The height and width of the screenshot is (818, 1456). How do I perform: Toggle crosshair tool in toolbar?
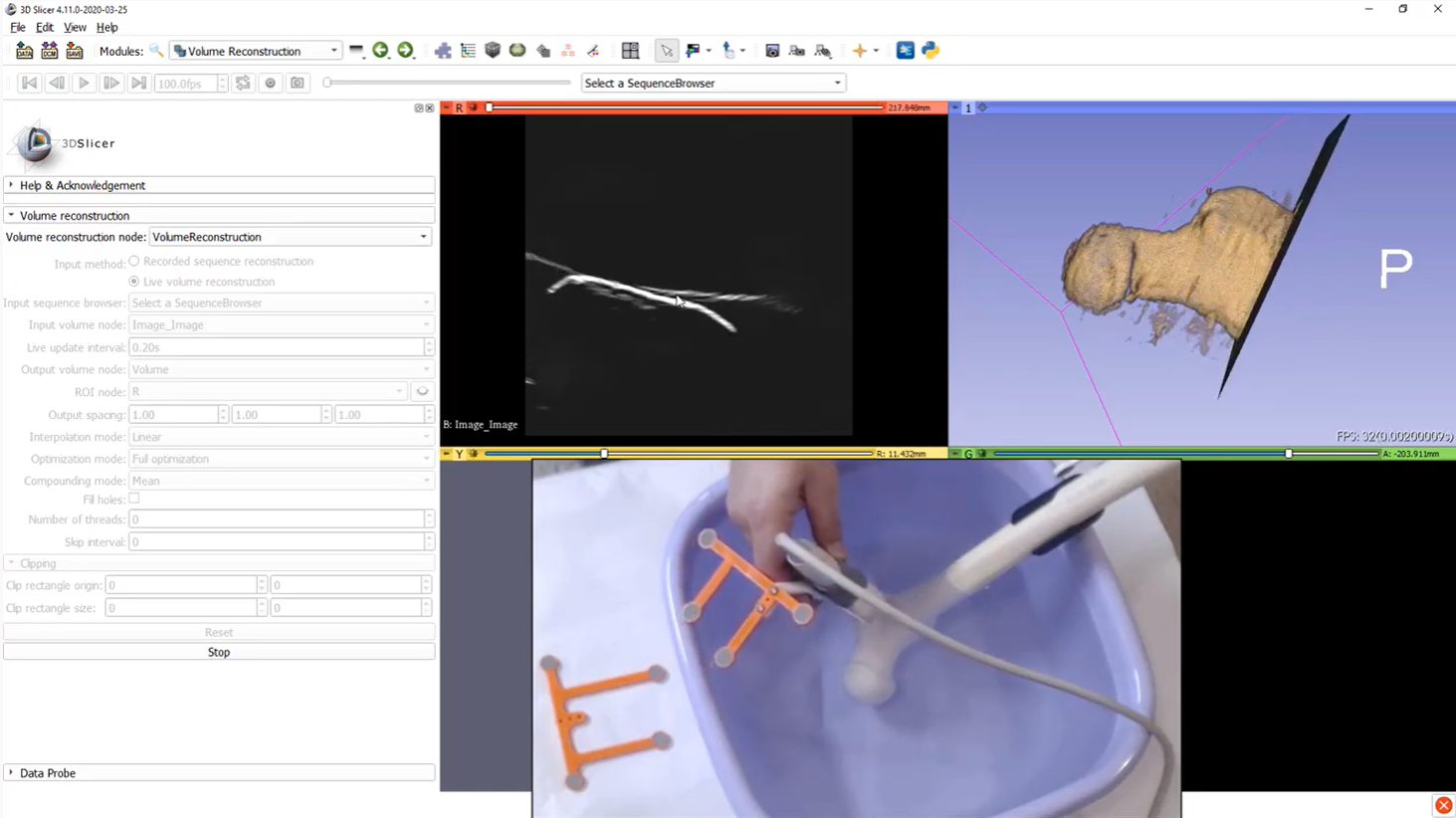860,51
